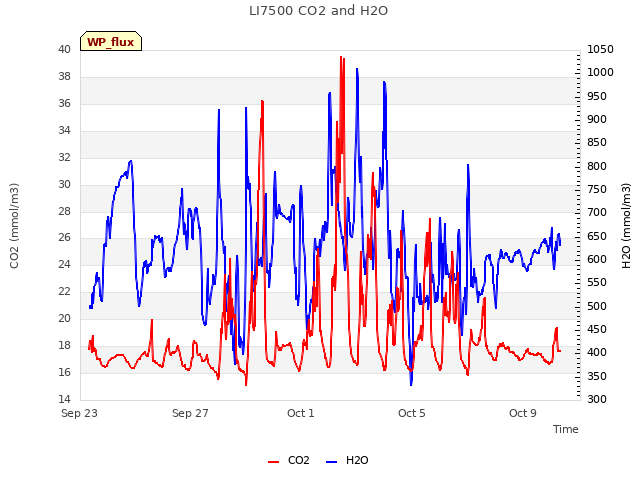
Task: Click the 34 value on CO2 axis
Action: tap(64, 130)
